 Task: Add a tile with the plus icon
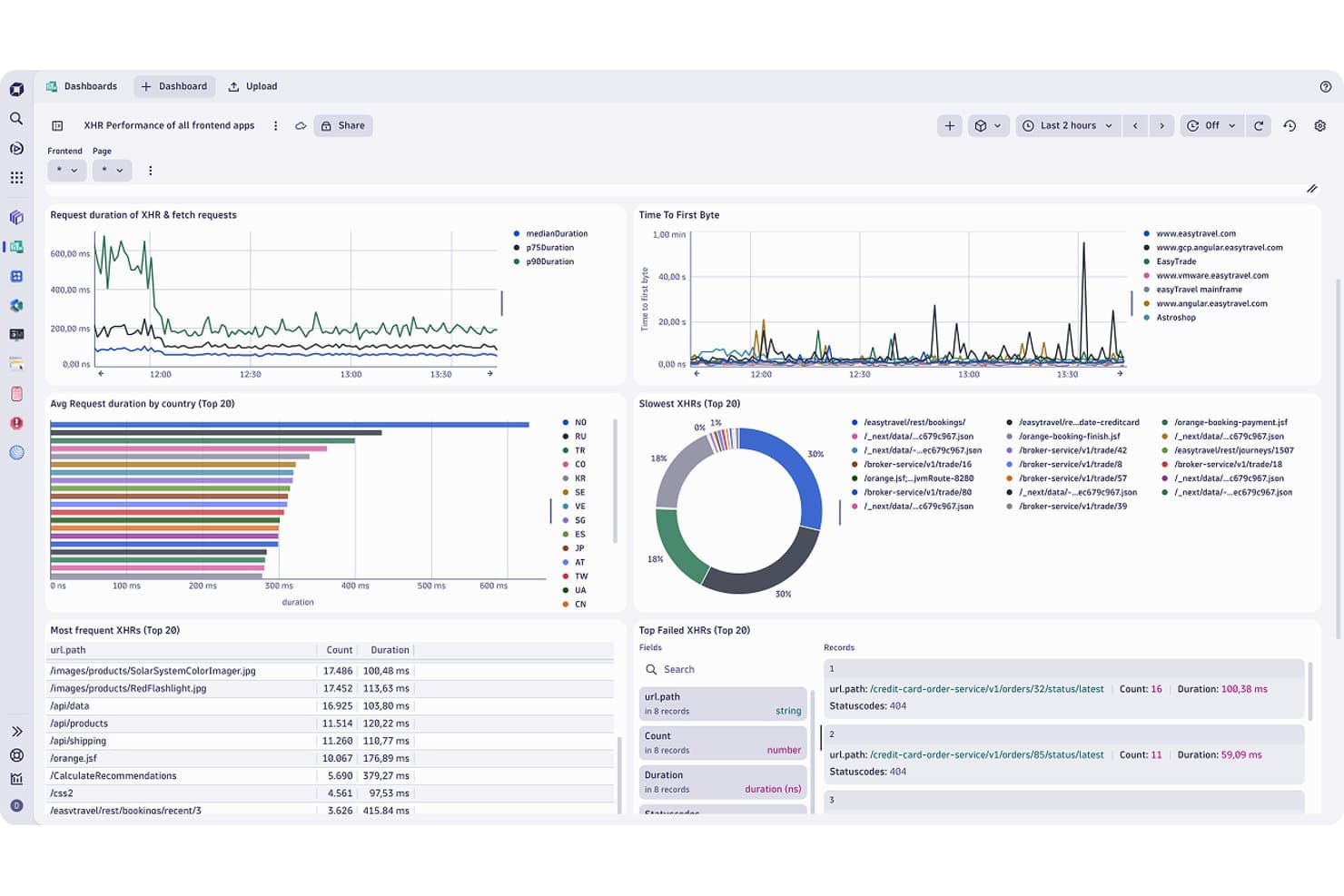pyautogui.click(x=949, y=125)
